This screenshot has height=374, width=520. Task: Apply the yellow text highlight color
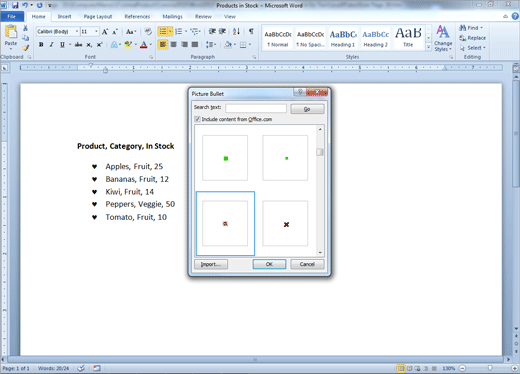click(128, 45)
